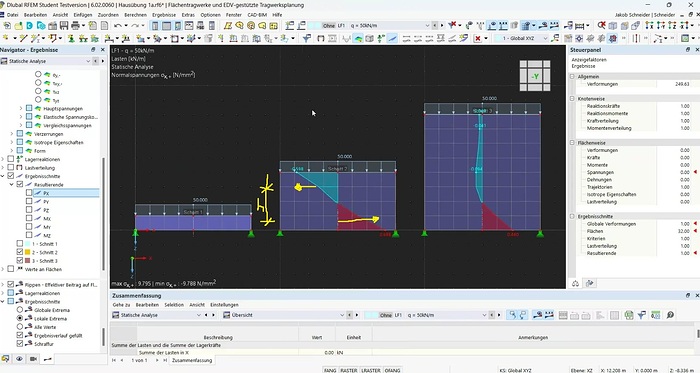Click the surface results color icon
Screen dimensions: 700x373
[x=358, y=38]
